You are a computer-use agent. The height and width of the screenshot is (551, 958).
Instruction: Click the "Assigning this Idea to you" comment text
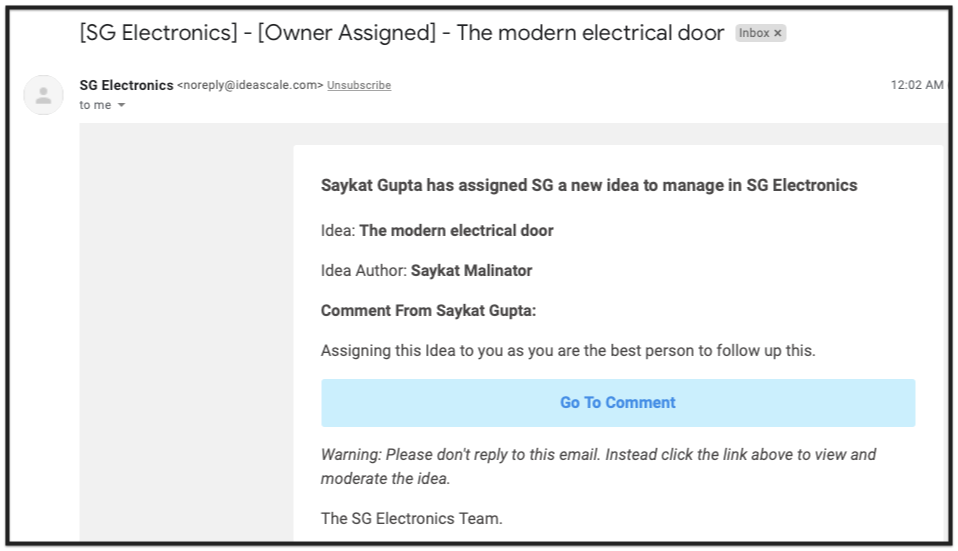(568, 351)
